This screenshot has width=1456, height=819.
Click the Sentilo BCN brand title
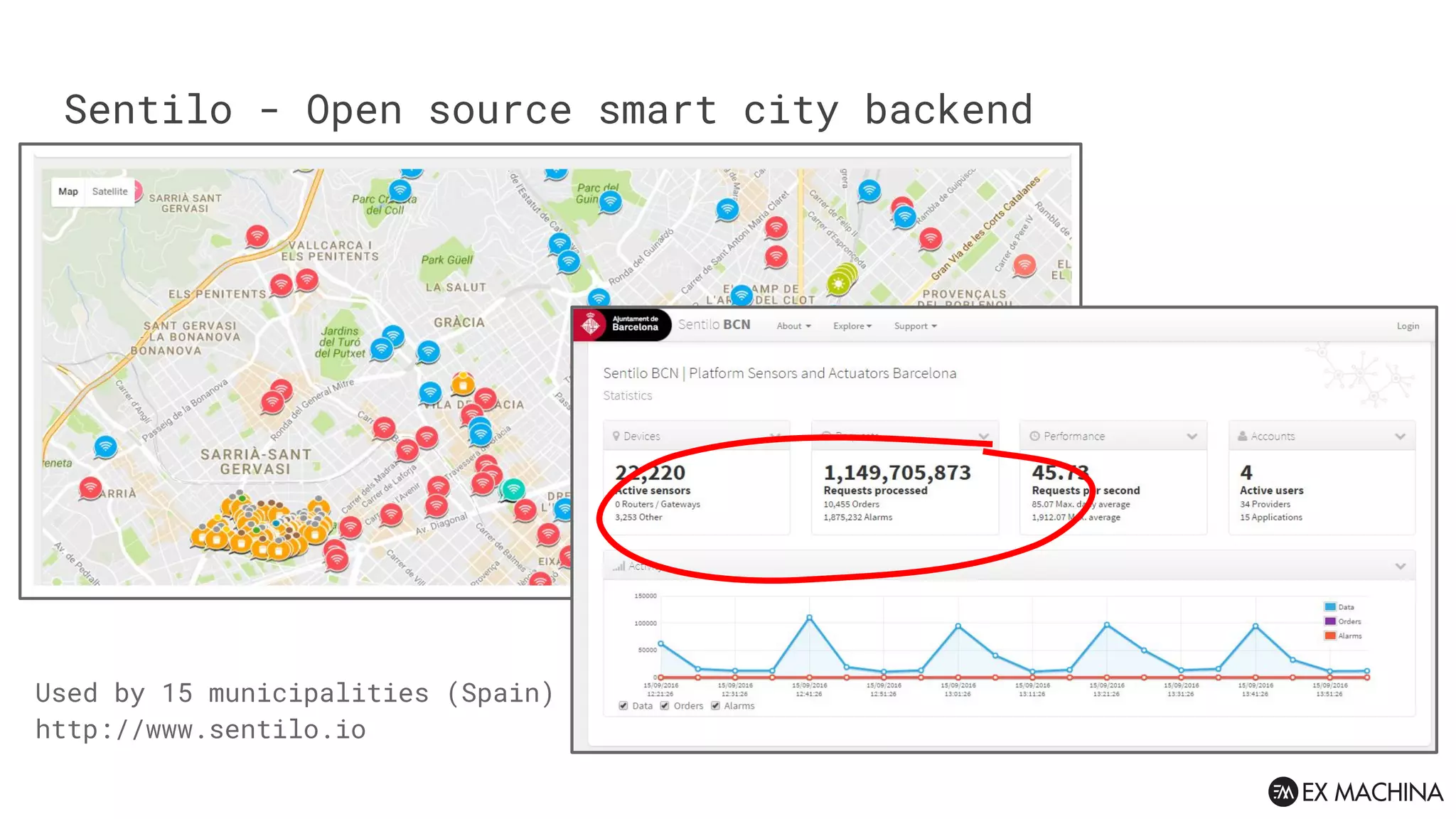click(714, 324)
